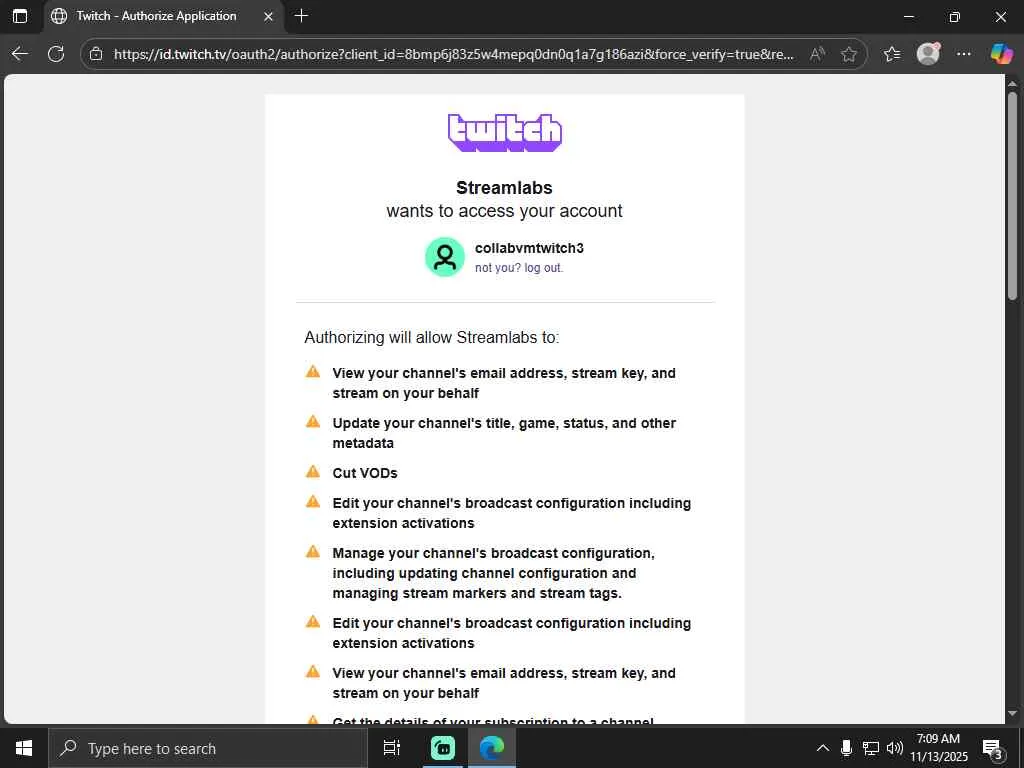Open read aloud icon in address bar

point(817,54)
